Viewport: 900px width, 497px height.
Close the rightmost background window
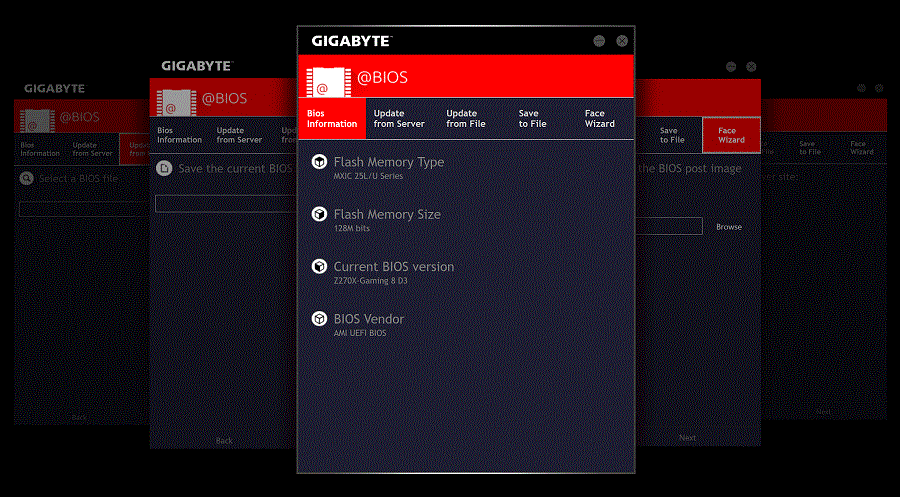coord(879,88)
